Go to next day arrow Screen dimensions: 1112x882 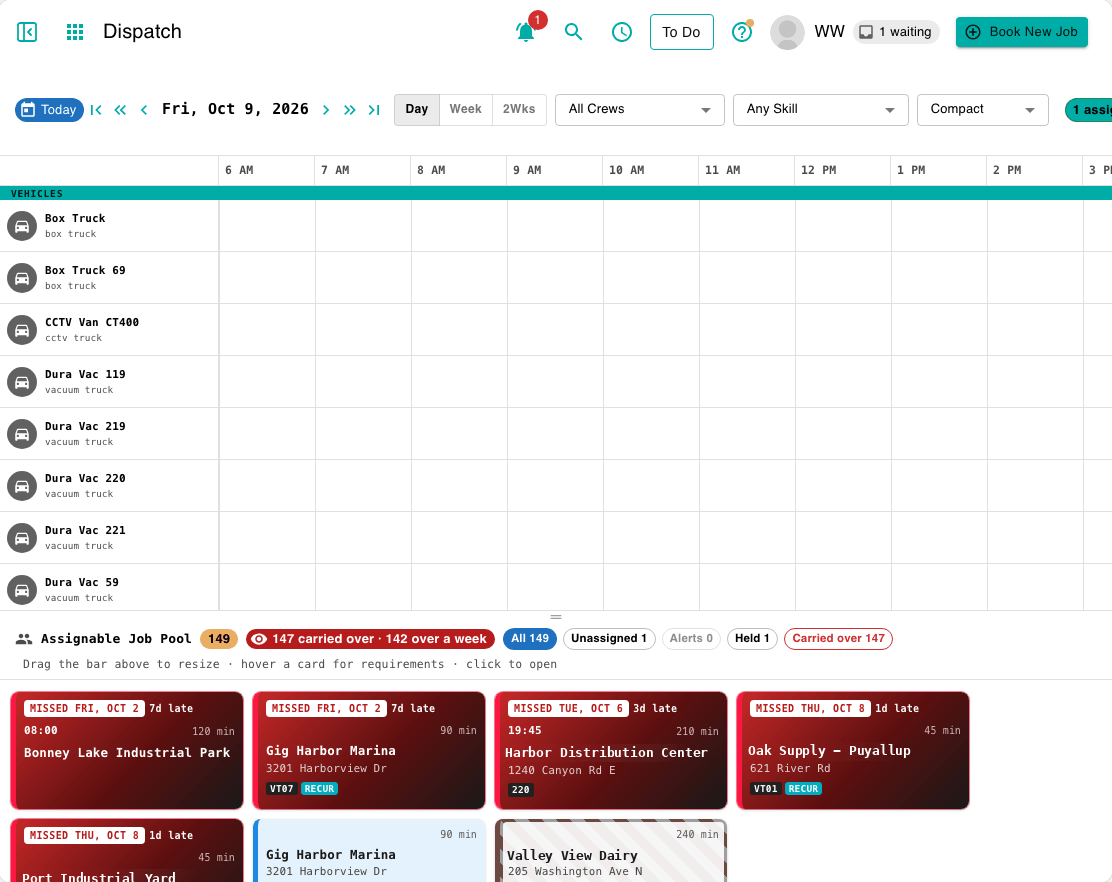click(326, 110)
